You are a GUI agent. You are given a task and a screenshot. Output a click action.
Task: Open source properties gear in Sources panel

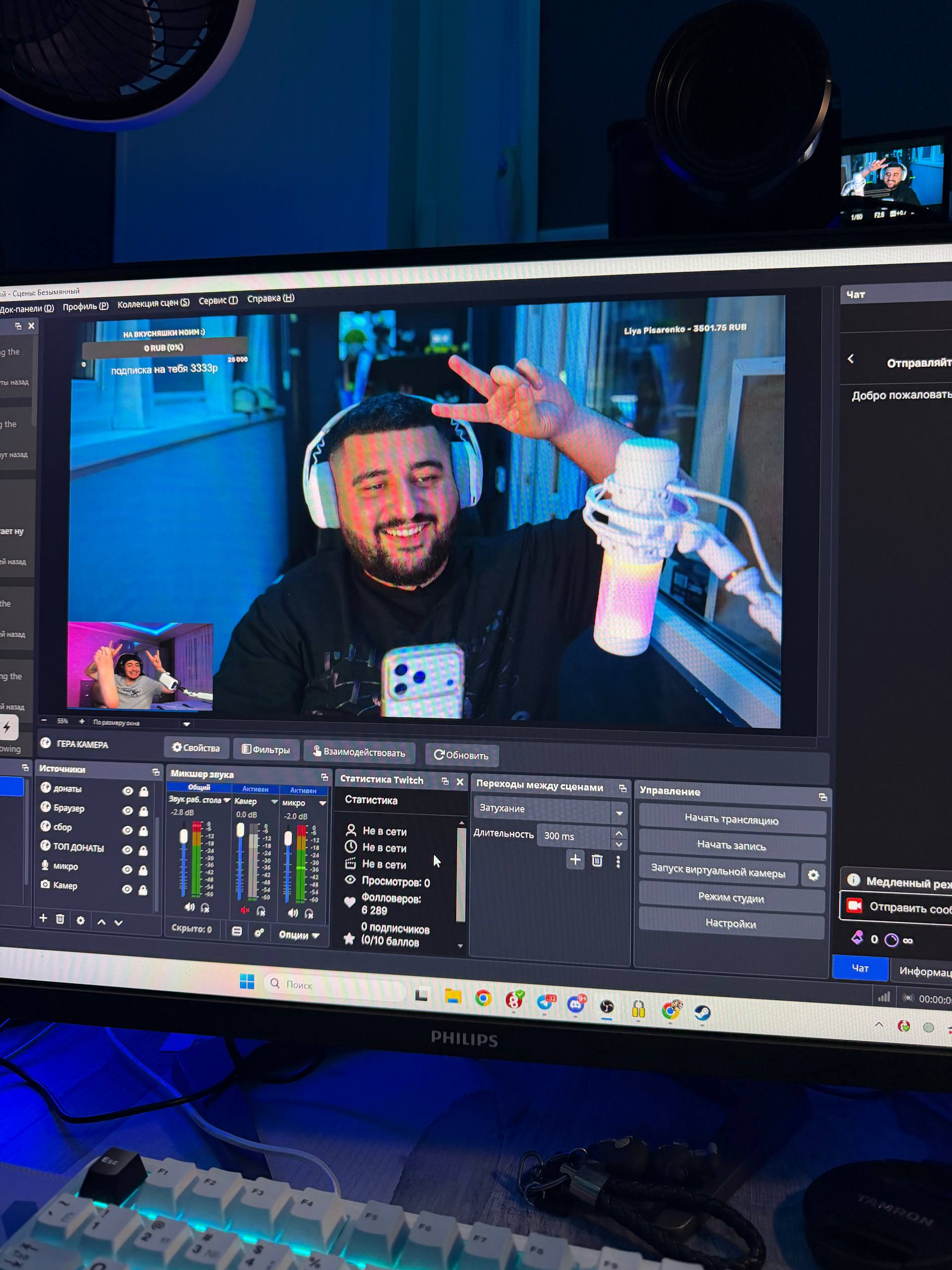pos(80,920)
